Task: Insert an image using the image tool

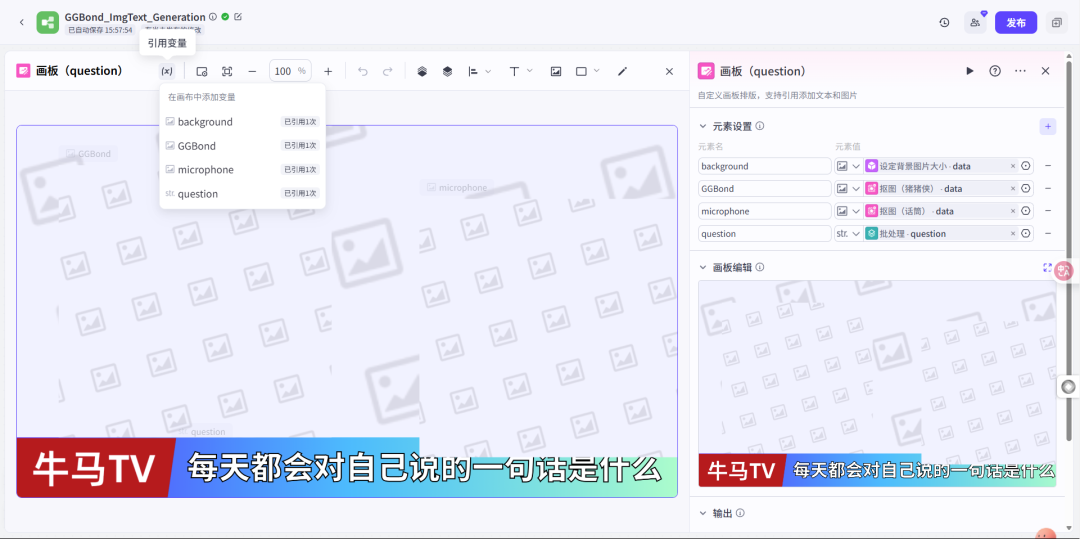Action: coord(556,71)
